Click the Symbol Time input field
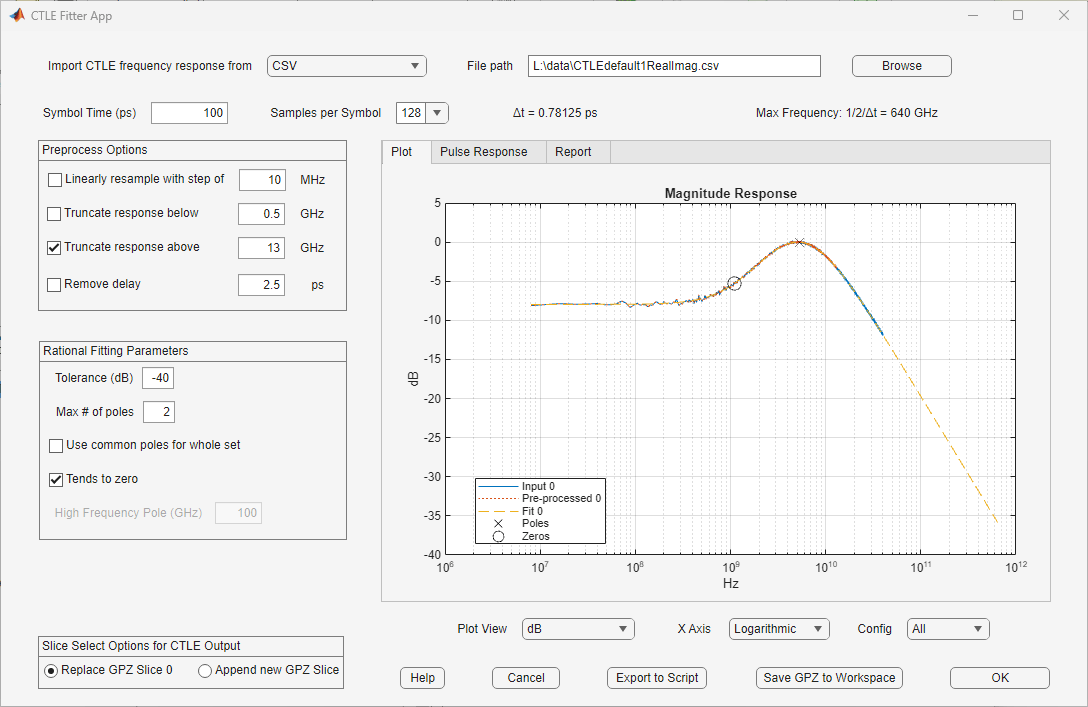 pos(189,113)
